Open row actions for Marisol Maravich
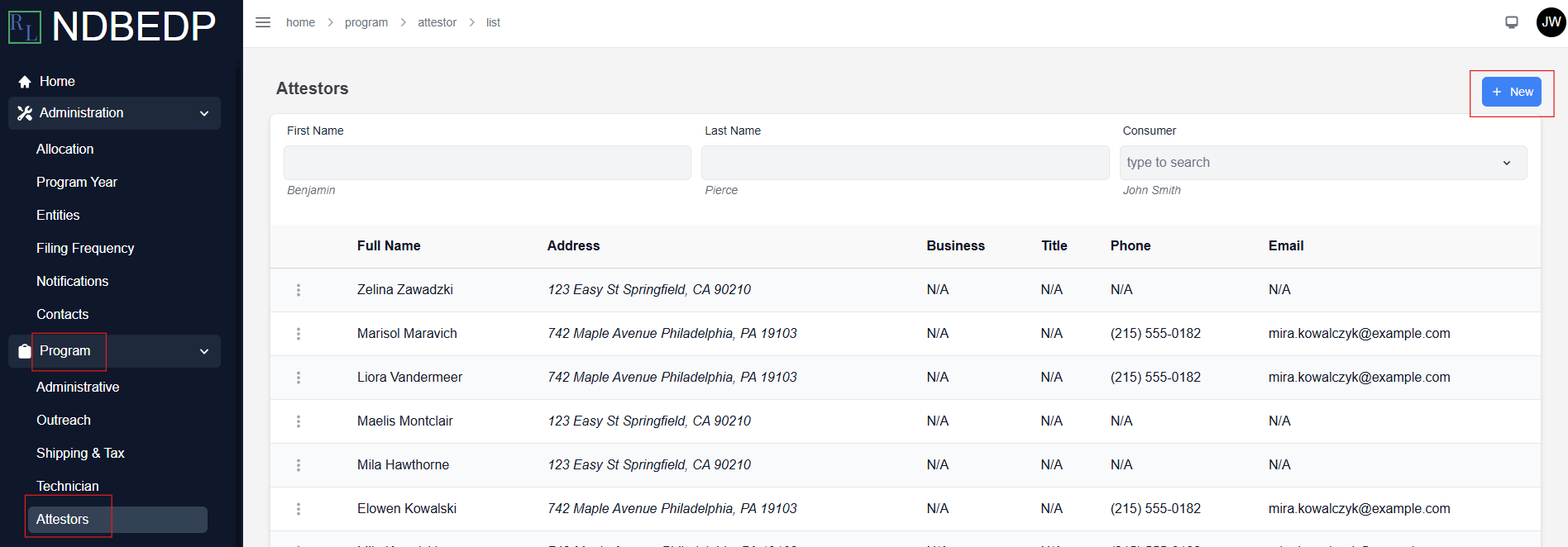Viewport: 1568px width, 547px height. [x=299, y=334]
